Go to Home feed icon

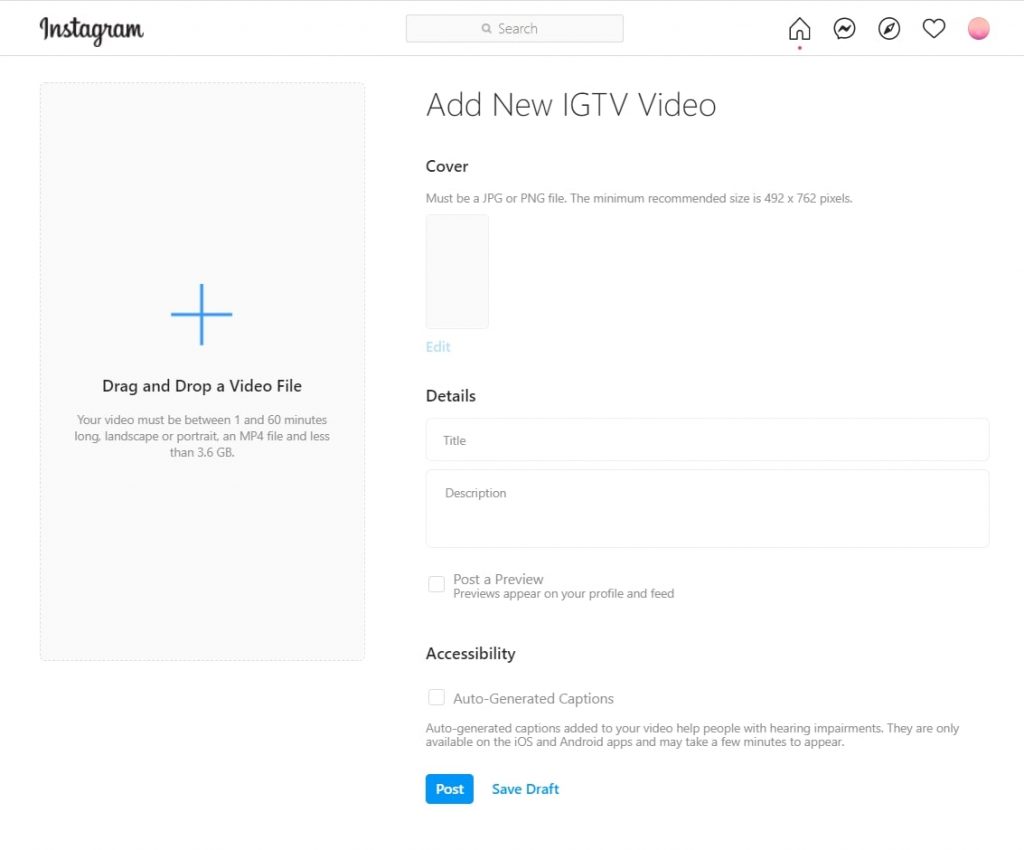[x=799, y=29]
